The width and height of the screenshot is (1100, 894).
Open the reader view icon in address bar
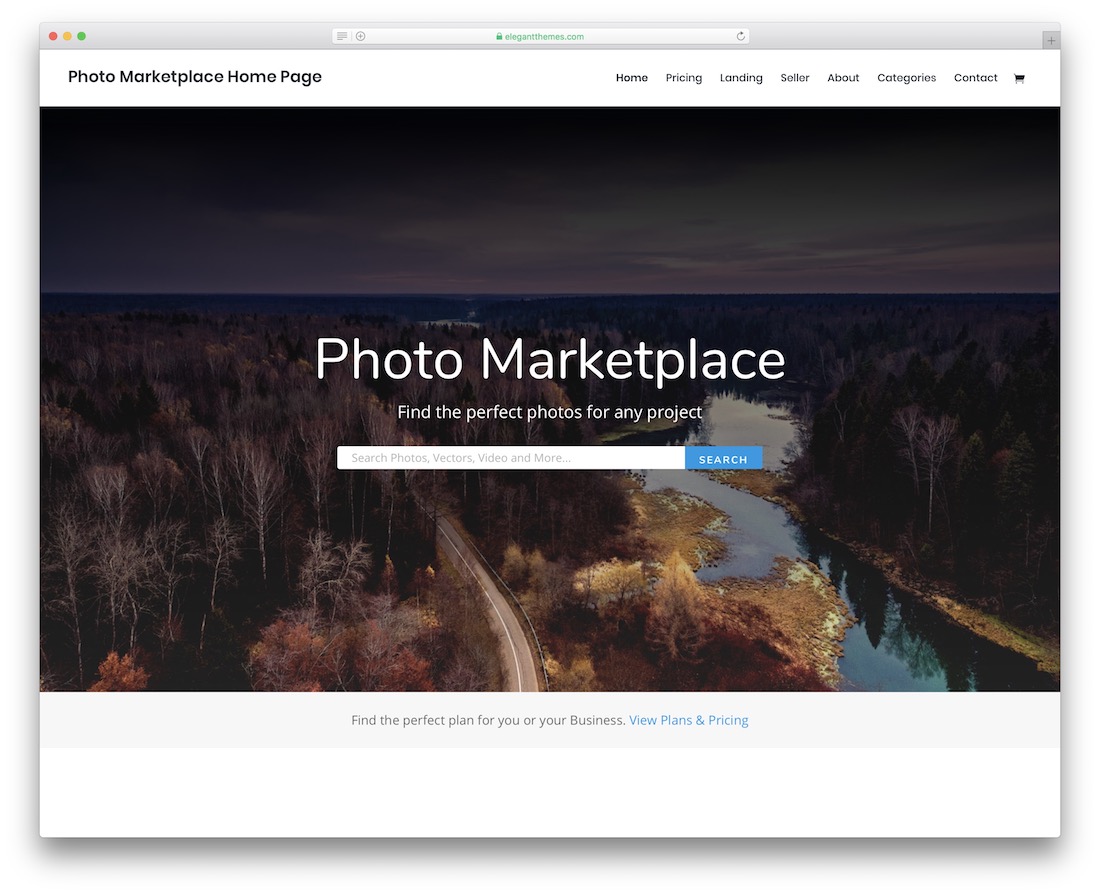pos(342,36)
